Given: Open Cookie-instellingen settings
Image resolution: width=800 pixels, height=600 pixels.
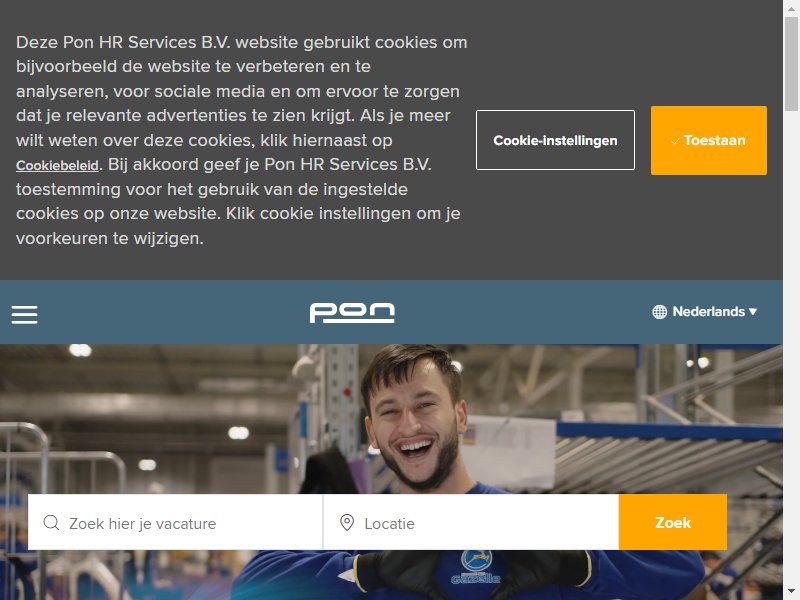Looking at the screenshot, I should point(555,140).
